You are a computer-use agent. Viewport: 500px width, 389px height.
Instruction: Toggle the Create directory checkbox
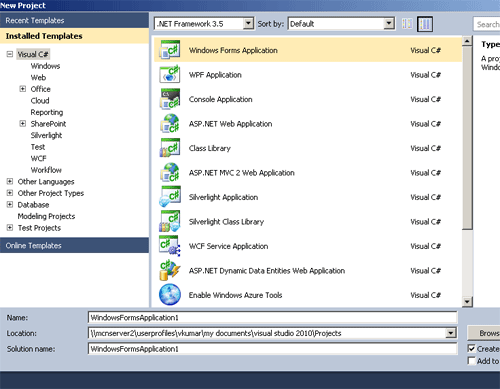[x=471, y=349]
